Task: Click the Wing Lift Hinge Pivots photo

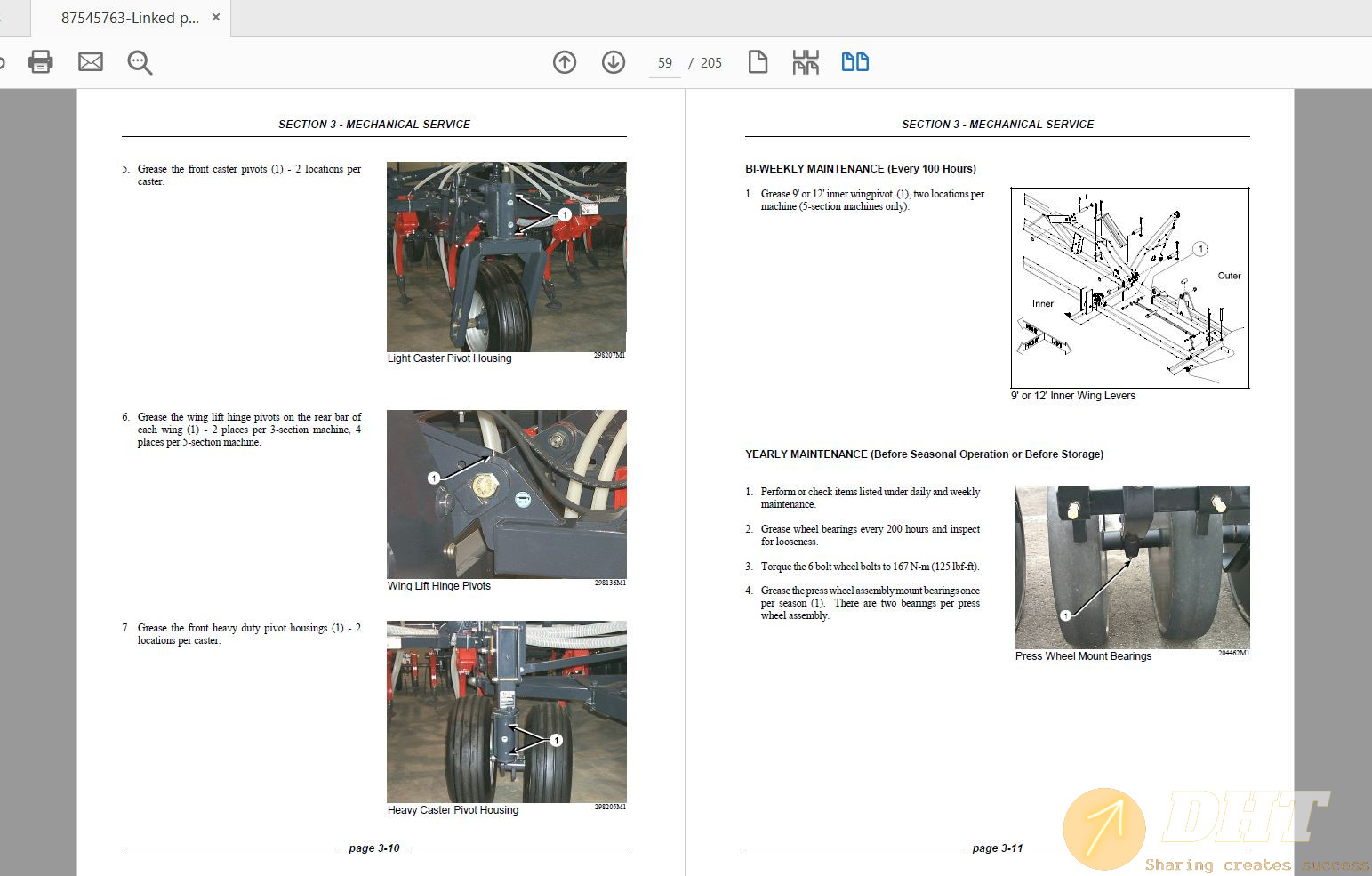Action: [506, 494]
